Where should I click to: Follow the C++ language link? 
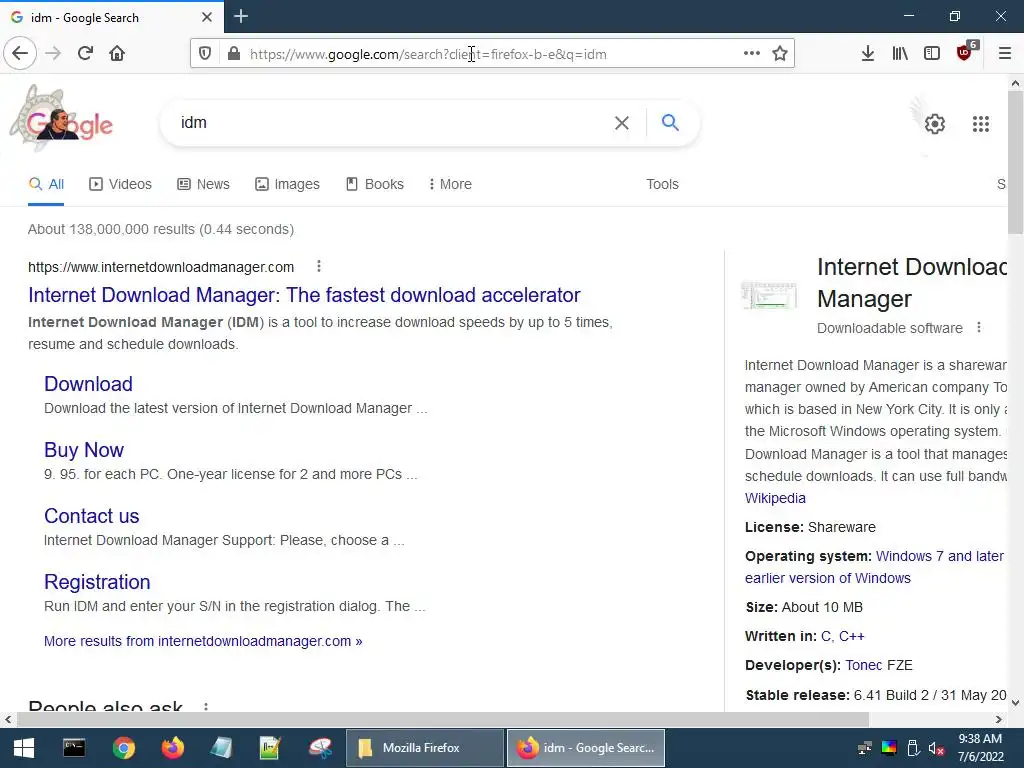pos(852,636)
